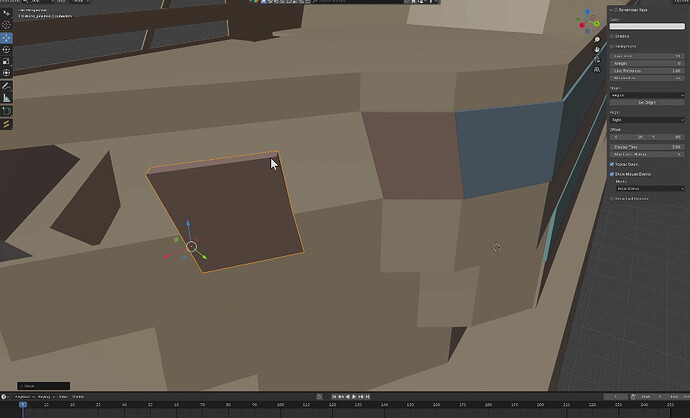Disable Show Mouse Events checkbox

(x=612, y=174)
